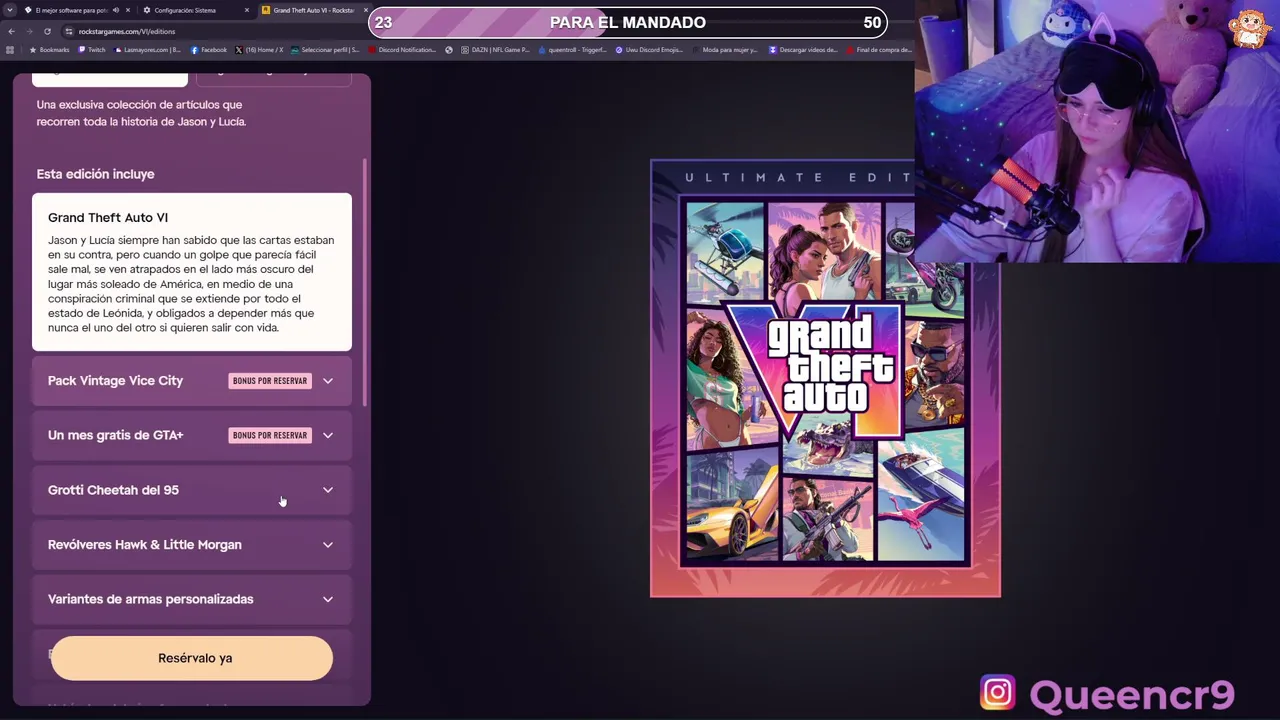Open the Bookmarks star folder
Viewport: 1280px width, 720px height.
tap(50, 50)
